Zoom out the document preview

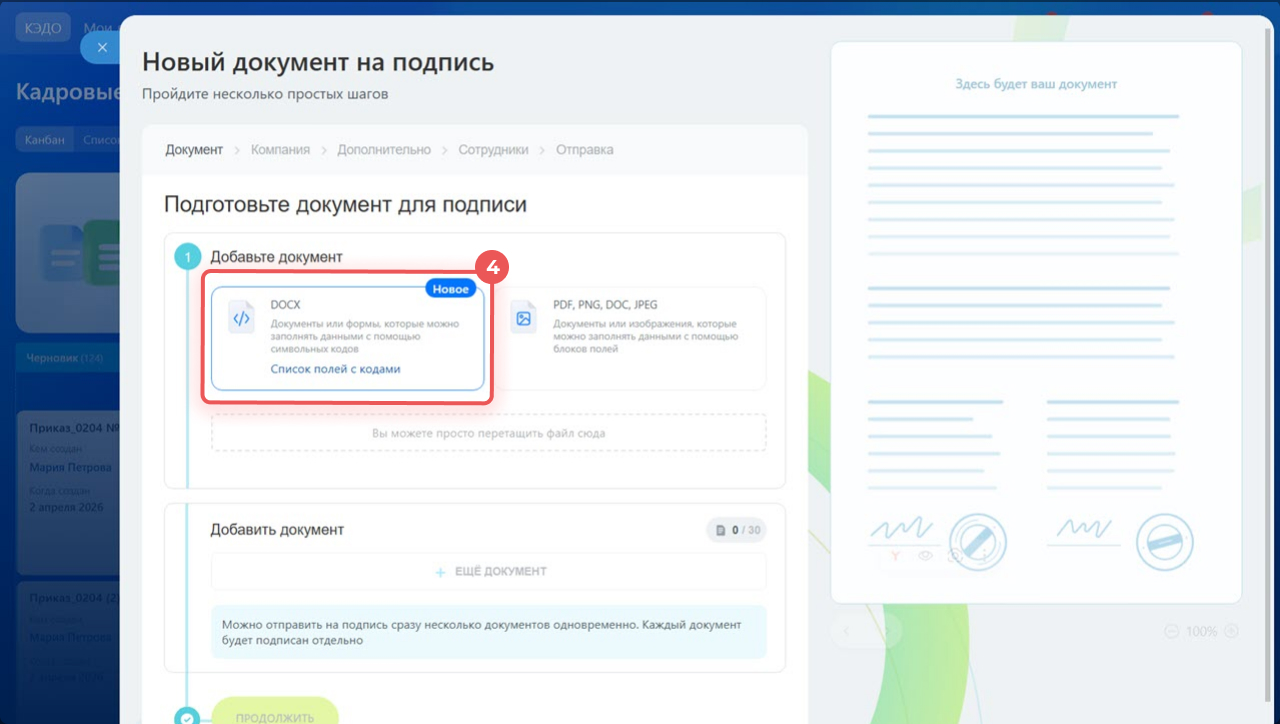coord(1171,631)
